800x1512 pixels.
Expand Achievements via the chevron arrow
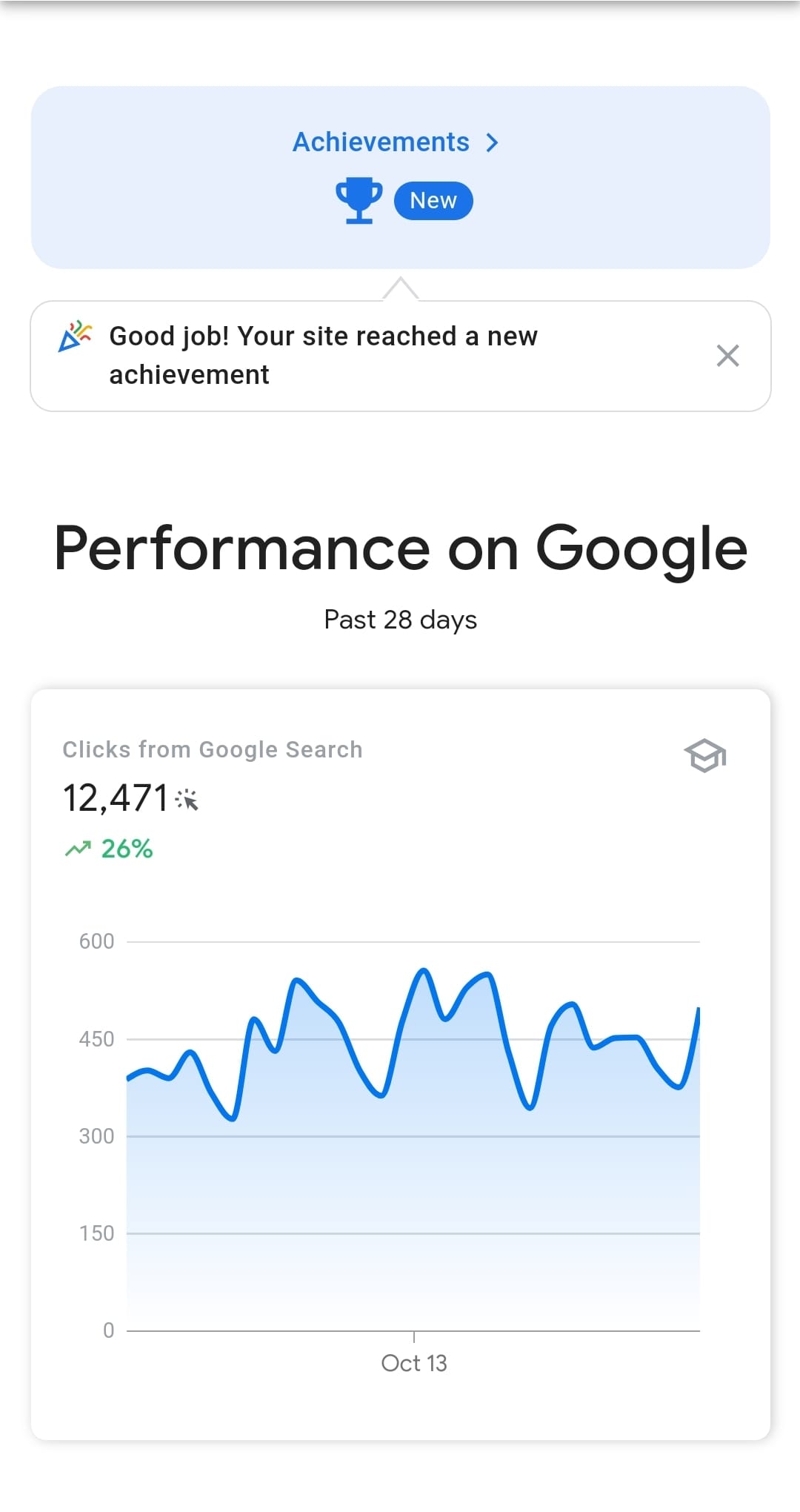(x=493, y=142)
